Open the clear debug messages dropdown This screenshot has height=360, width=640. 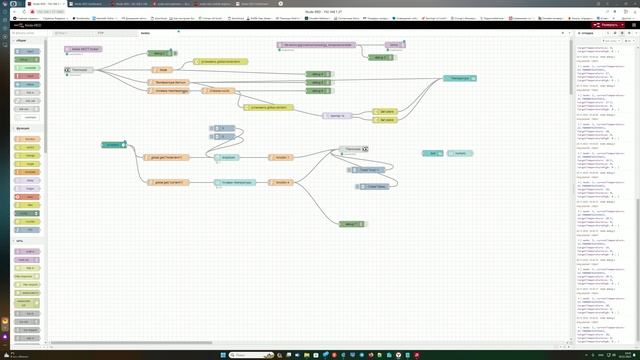coord(628,41)
